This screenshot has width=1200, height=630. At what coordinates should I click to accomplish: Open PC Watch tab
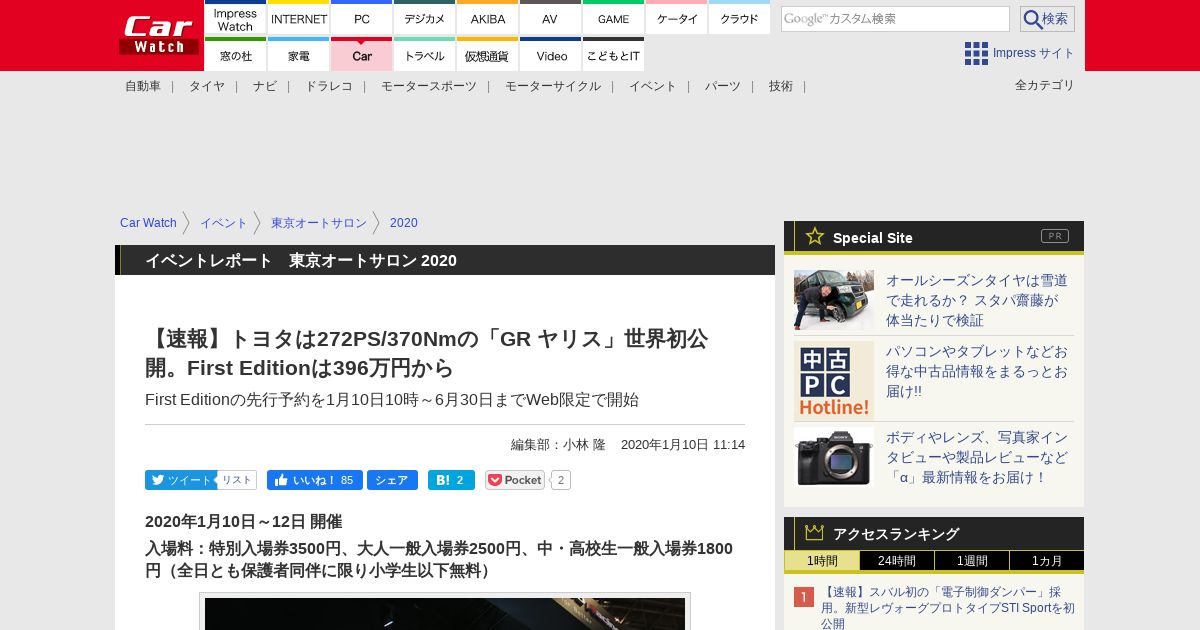361,18
